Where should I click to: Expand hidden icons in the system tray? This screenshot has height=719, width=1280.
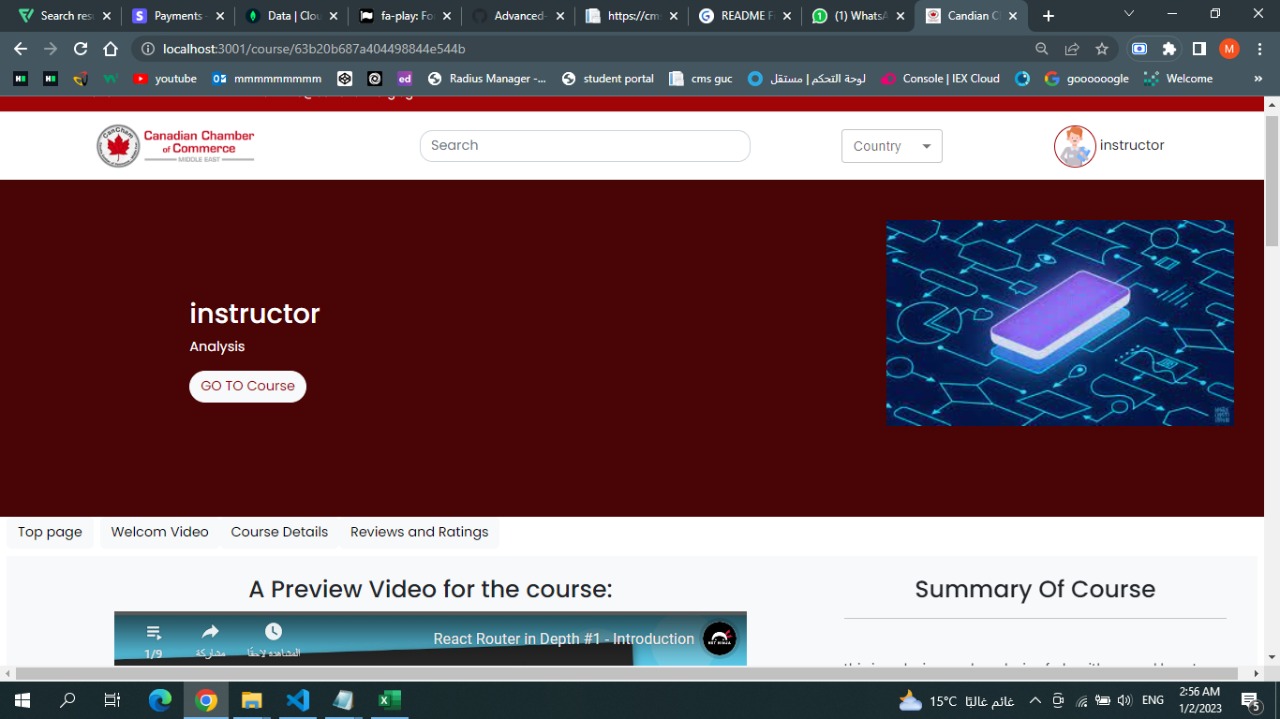[x=1035, y=700]
